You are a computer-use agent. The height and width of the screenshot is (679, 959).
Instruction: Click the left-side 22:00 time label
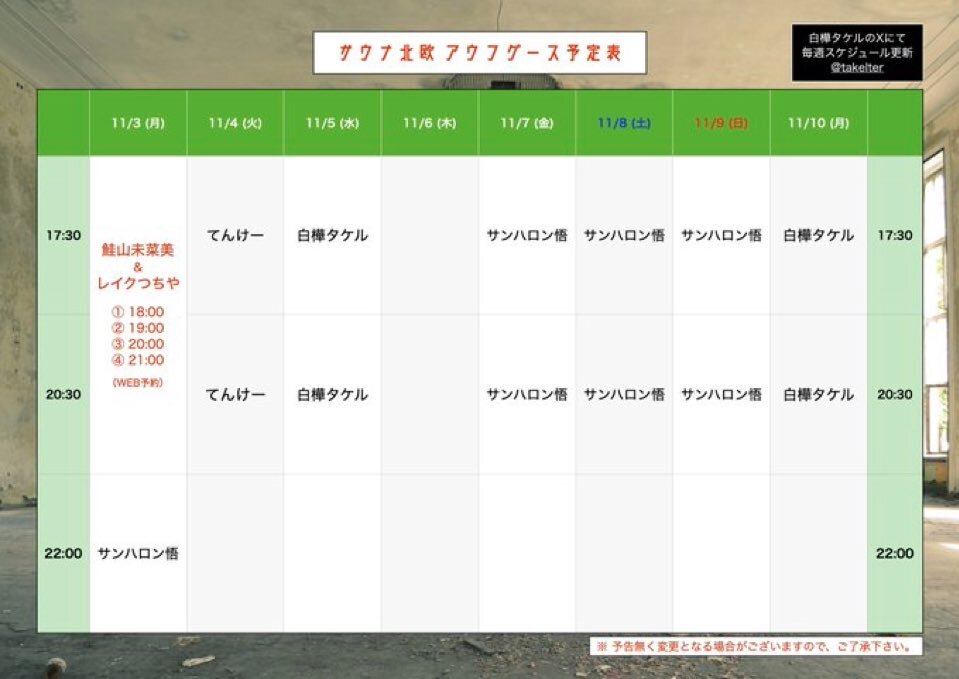point(64,554)
